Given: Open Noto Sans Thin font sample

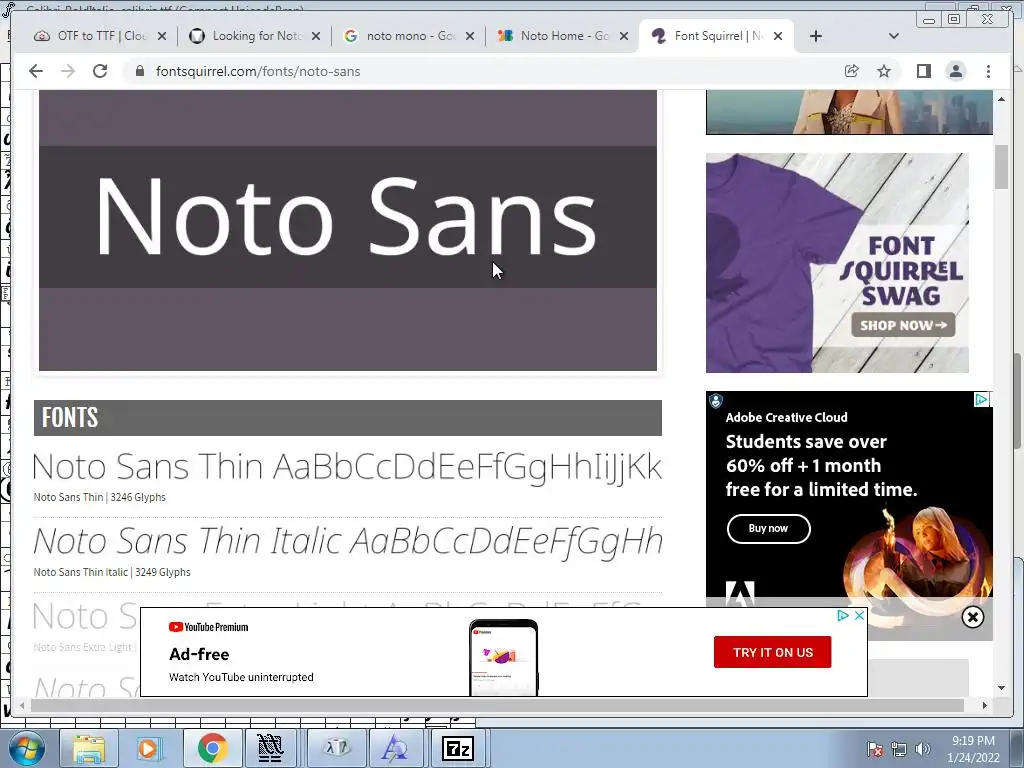Looking at the screenshot, I should (347, 467).
